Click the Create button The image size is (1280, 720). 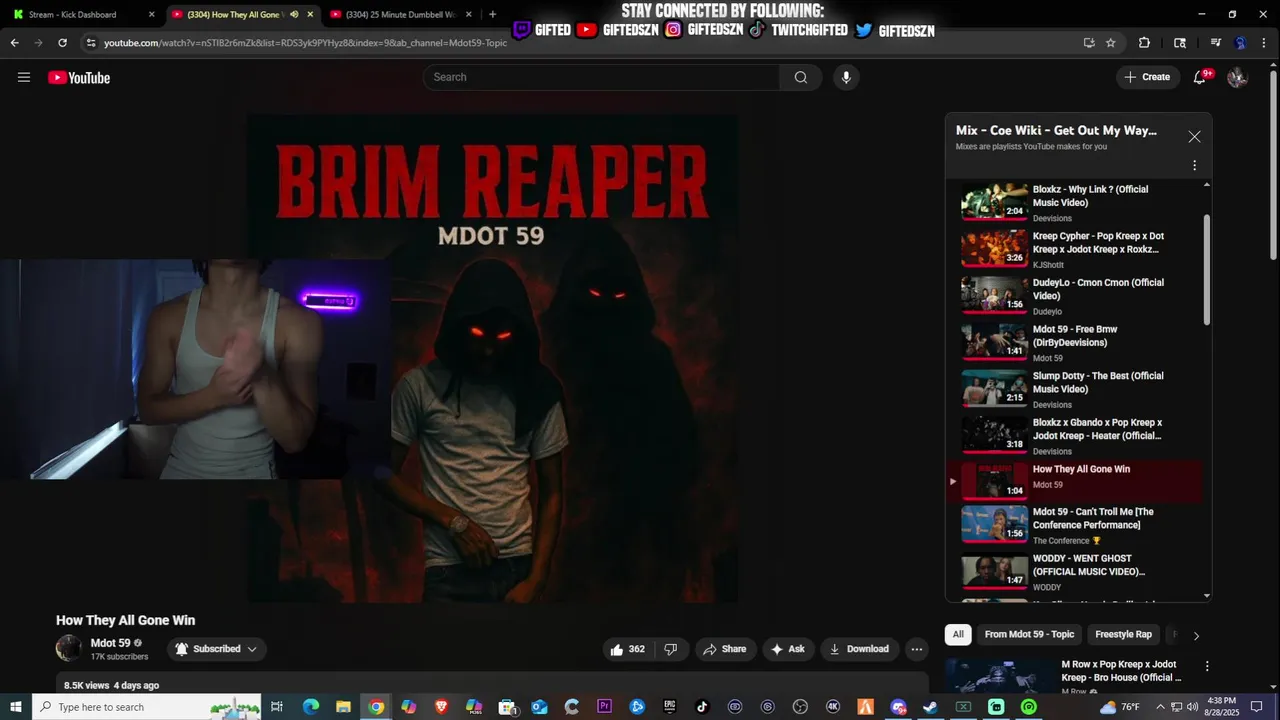pyautogui.click(x=1147, y=77)
